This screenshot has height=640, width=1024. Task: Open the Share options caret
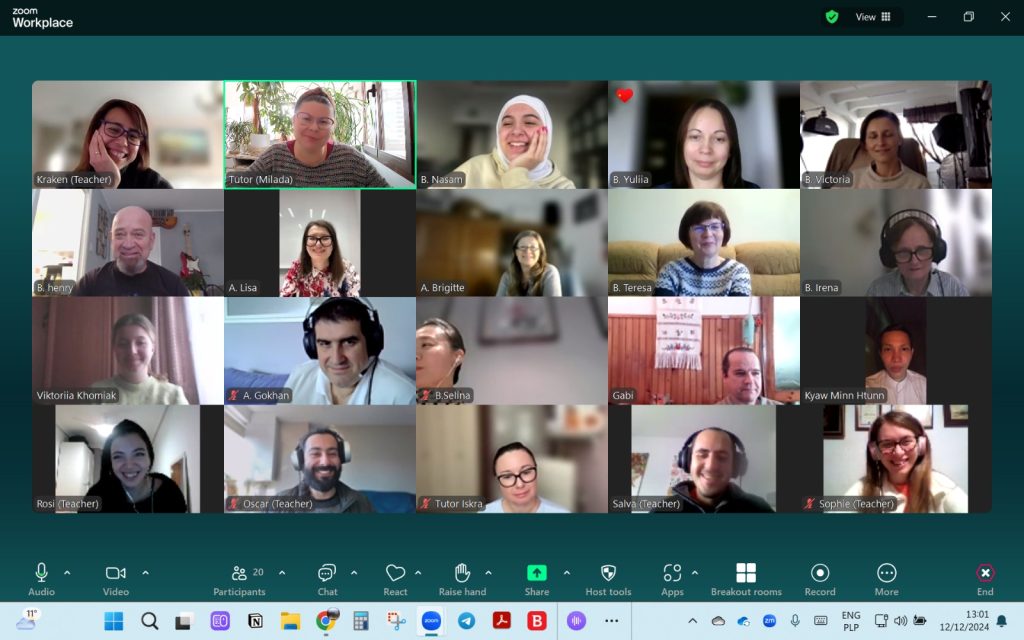(x=567, y=573)
